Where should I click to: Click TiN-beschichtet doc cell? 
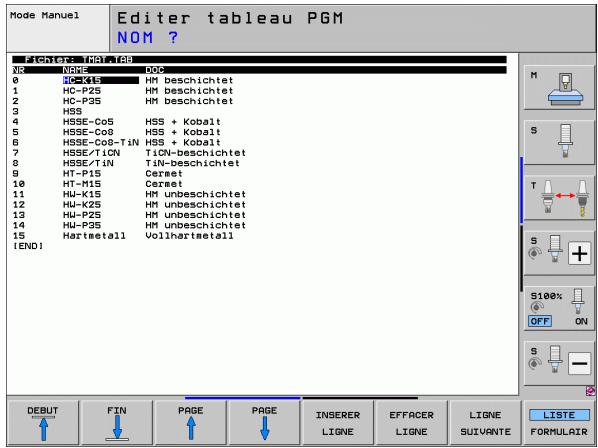[193, 163]
